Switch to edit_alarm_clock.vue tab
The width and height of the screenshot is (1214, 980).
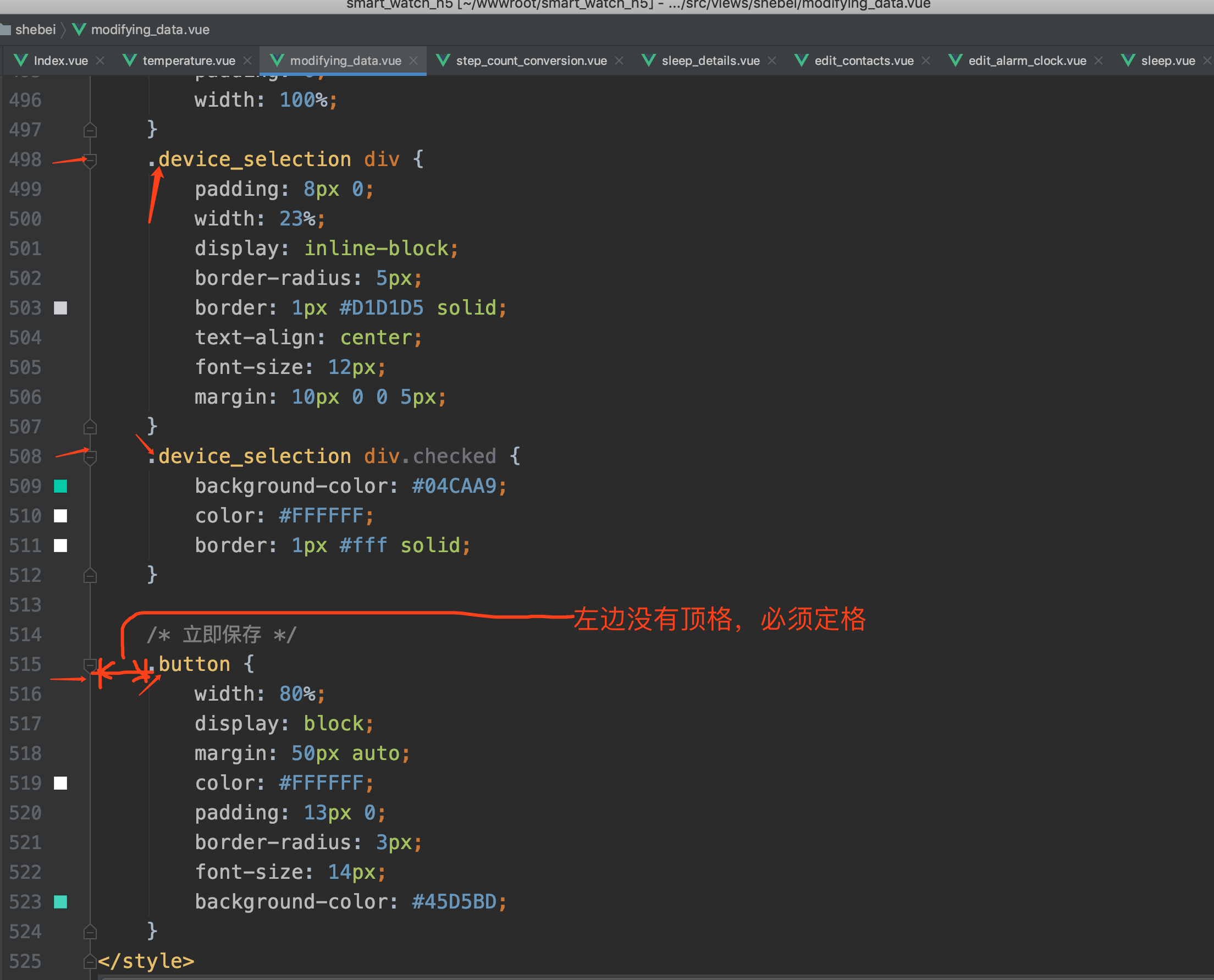pos(1027,60)
